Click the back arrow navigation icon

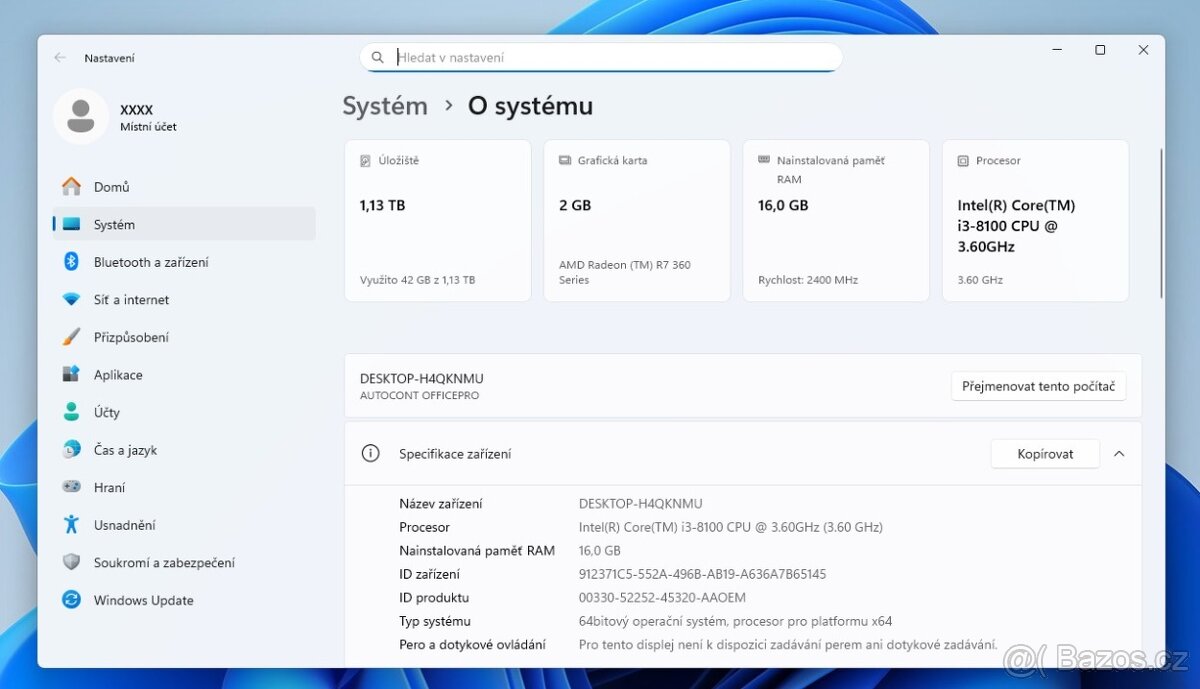coord(60,57)
